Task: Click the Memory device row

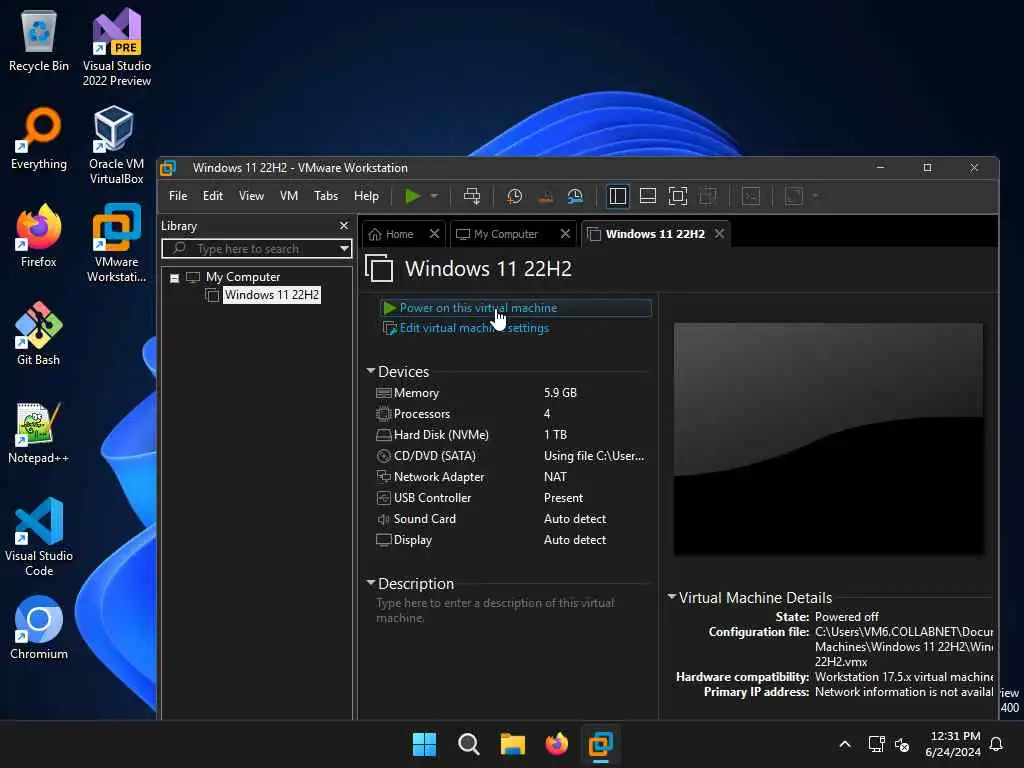Action: coord(511,392)
